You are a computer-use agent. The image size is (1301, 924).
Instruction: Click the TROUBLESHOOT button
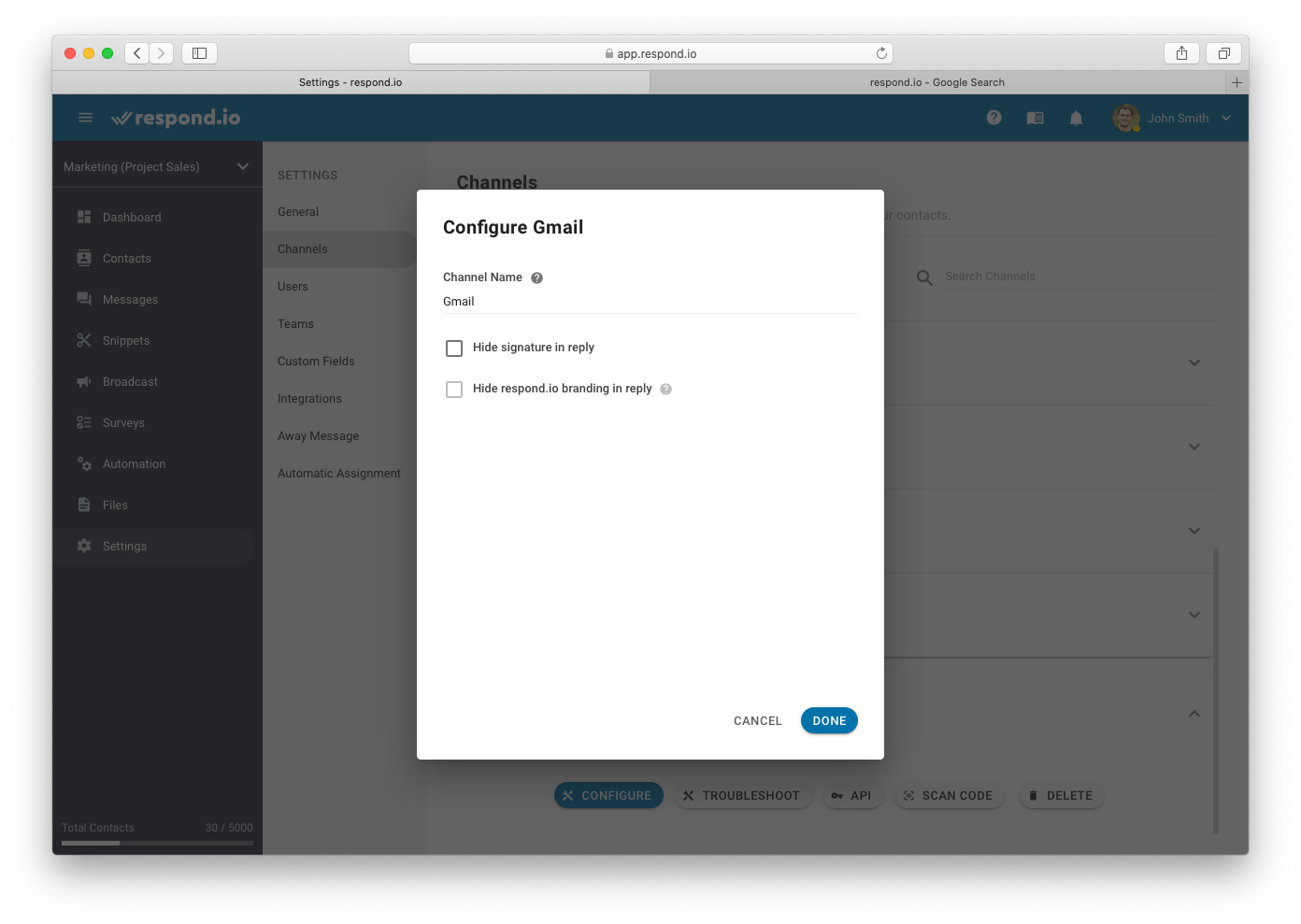(x=742, y=795)
